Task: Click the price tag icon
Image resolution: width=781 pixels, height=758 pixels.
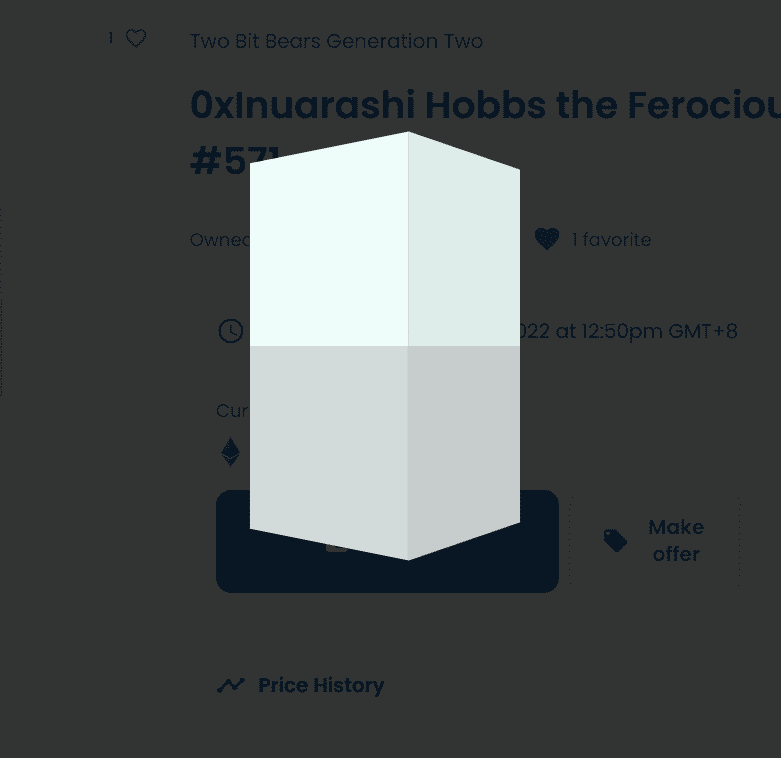Action: pyautogui.click(x=615, y=541)
